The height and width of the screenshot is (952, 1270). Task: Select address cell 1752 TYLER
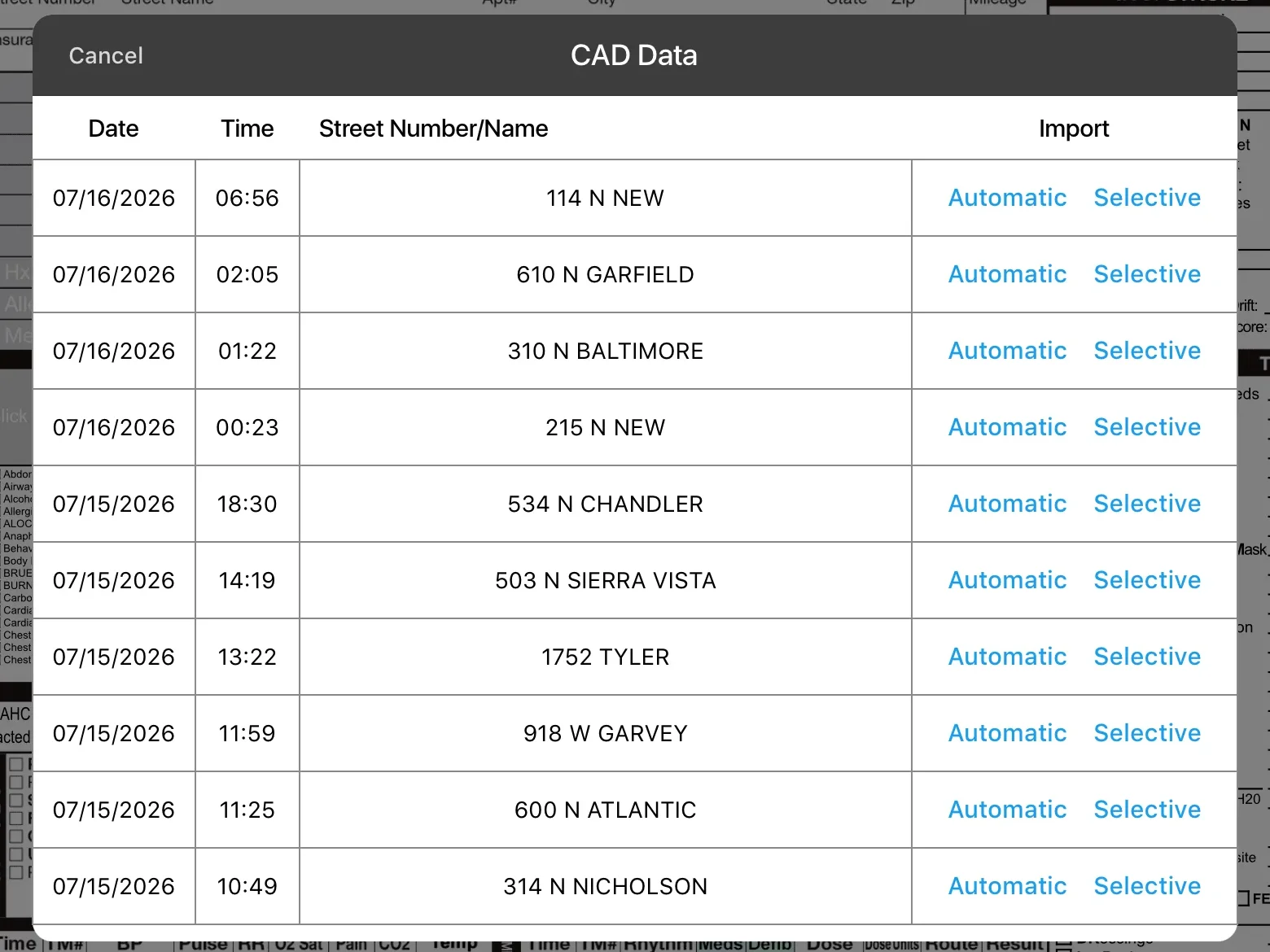pyautogui.click(x=605, y=657)
